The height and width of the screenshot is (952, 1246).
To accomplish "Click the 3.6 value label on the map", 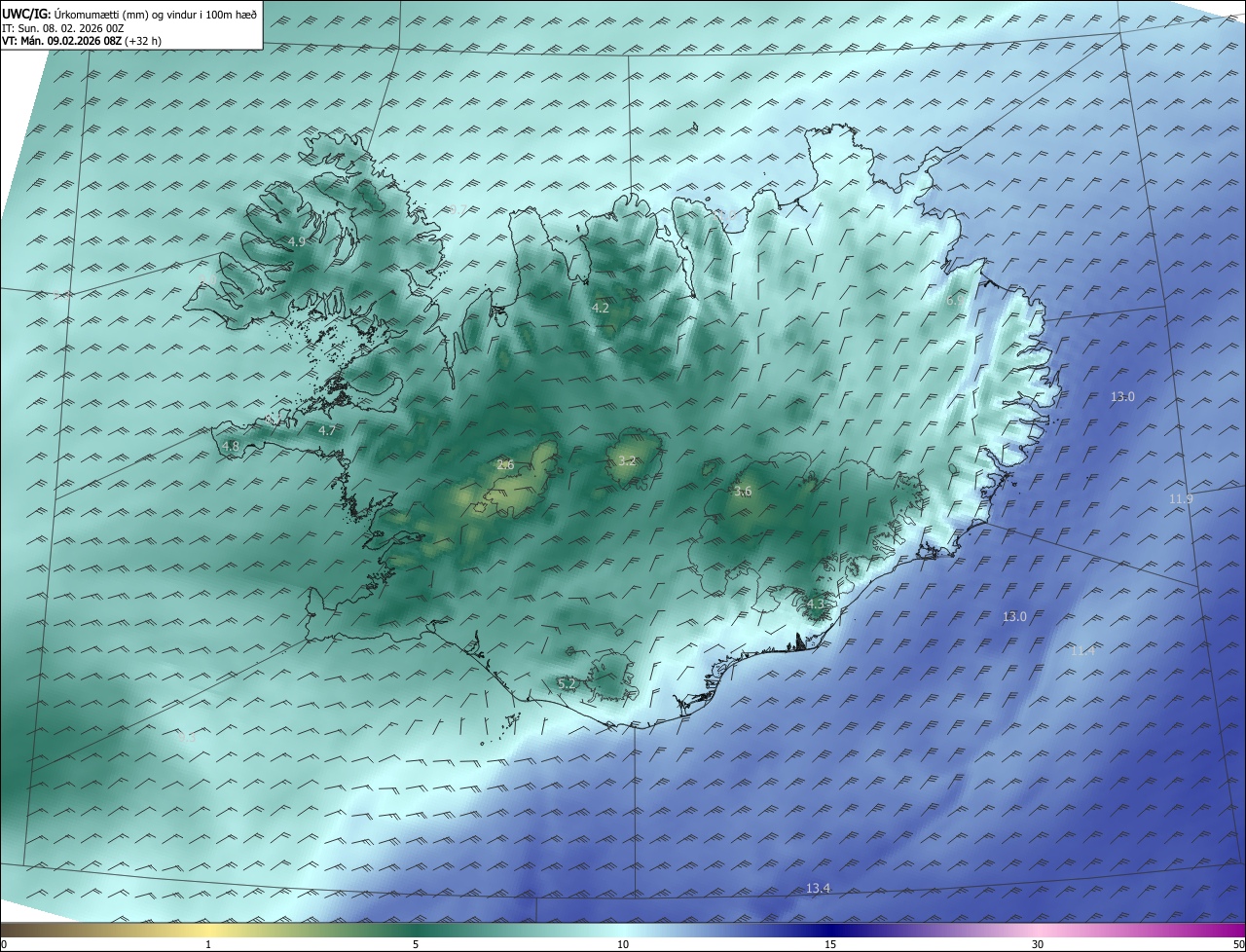I will [x=743, y=492].
